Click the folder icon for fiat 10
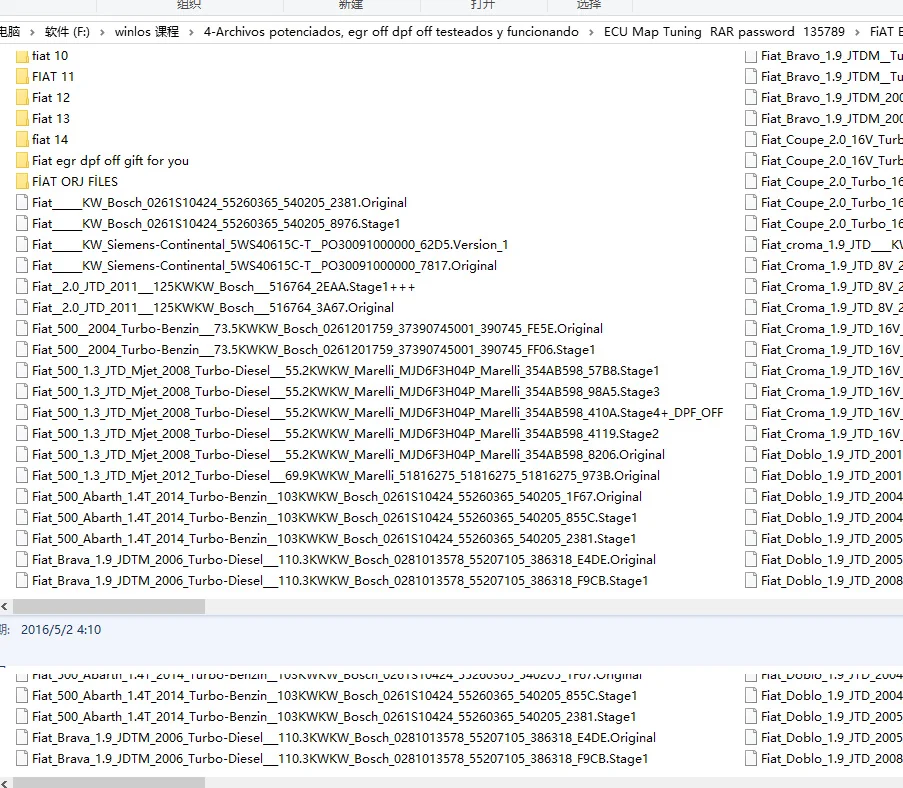903x788 pixels. pos(22,56)
